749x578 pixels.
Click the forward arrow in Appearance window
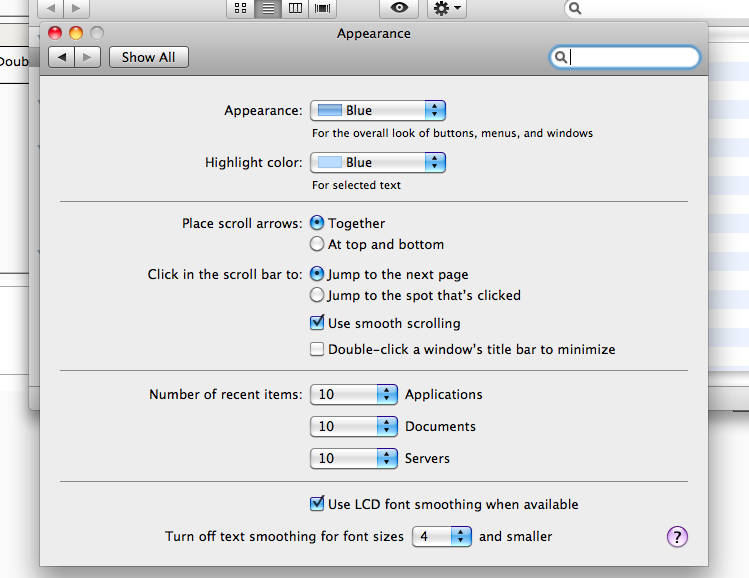pyautogui.click(x=87, y=57)
